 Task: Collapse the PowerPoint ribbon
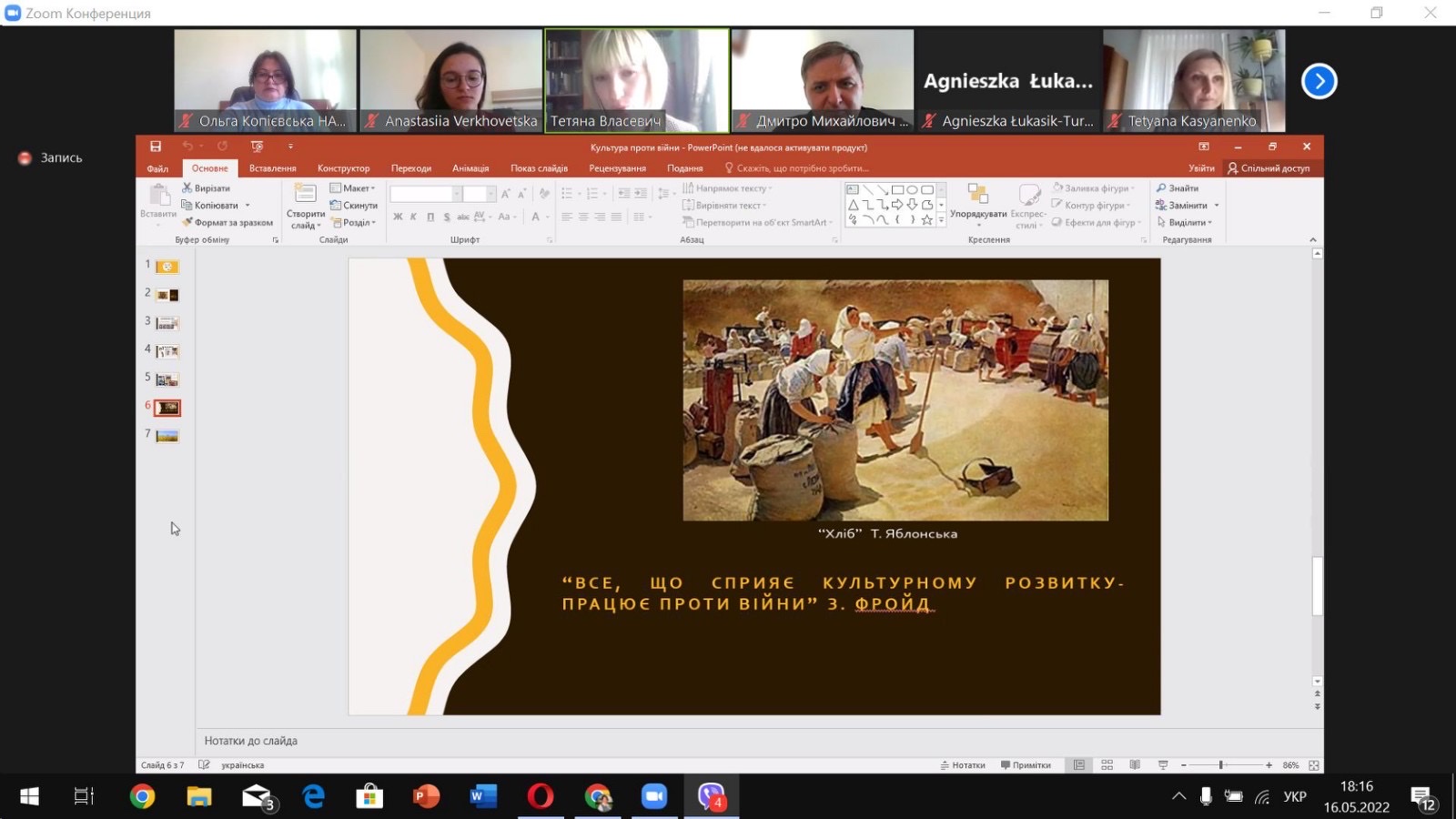(1312, 239)
